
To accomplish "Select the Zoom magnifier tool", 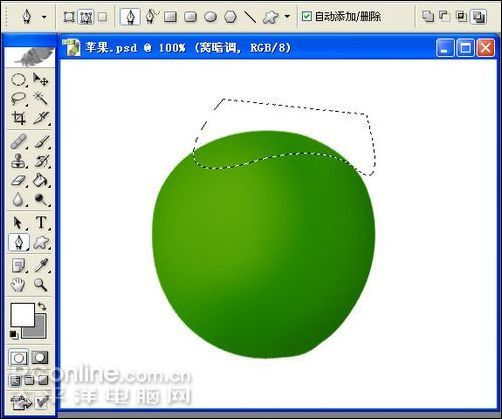I will click(41, 284).
